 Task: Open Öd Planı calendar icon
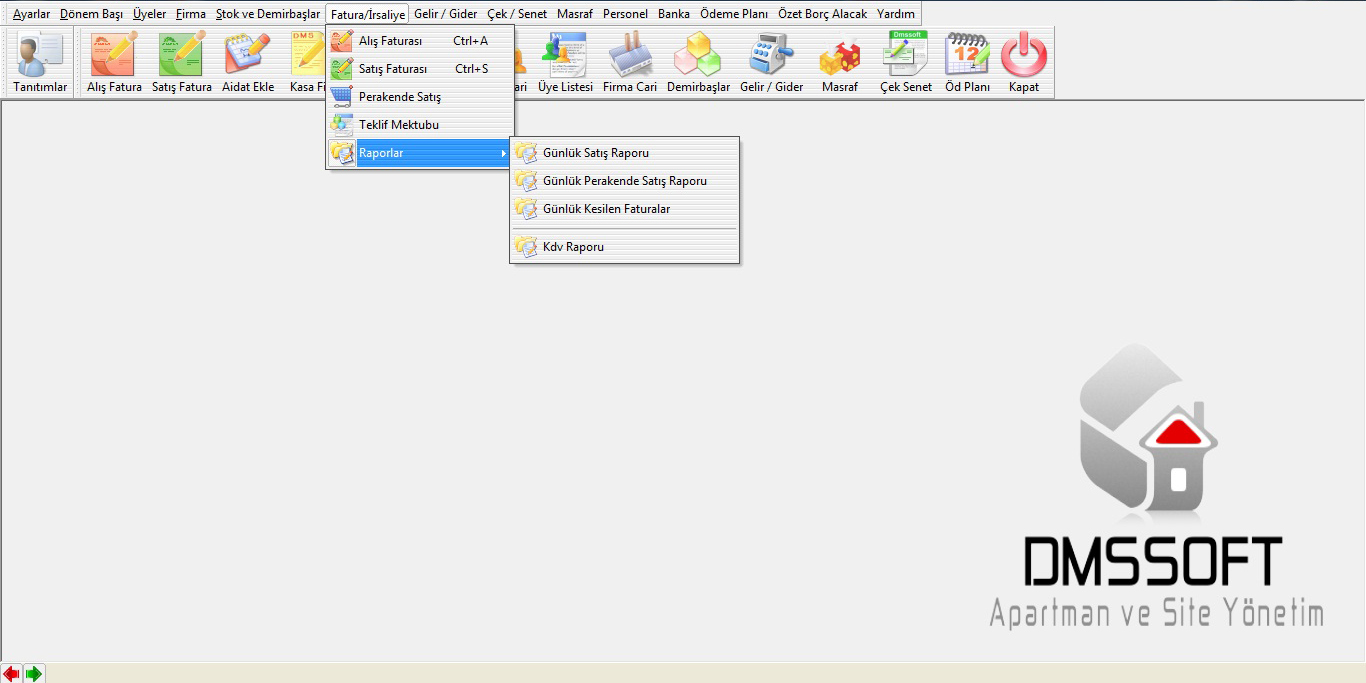tap(967, 62)
